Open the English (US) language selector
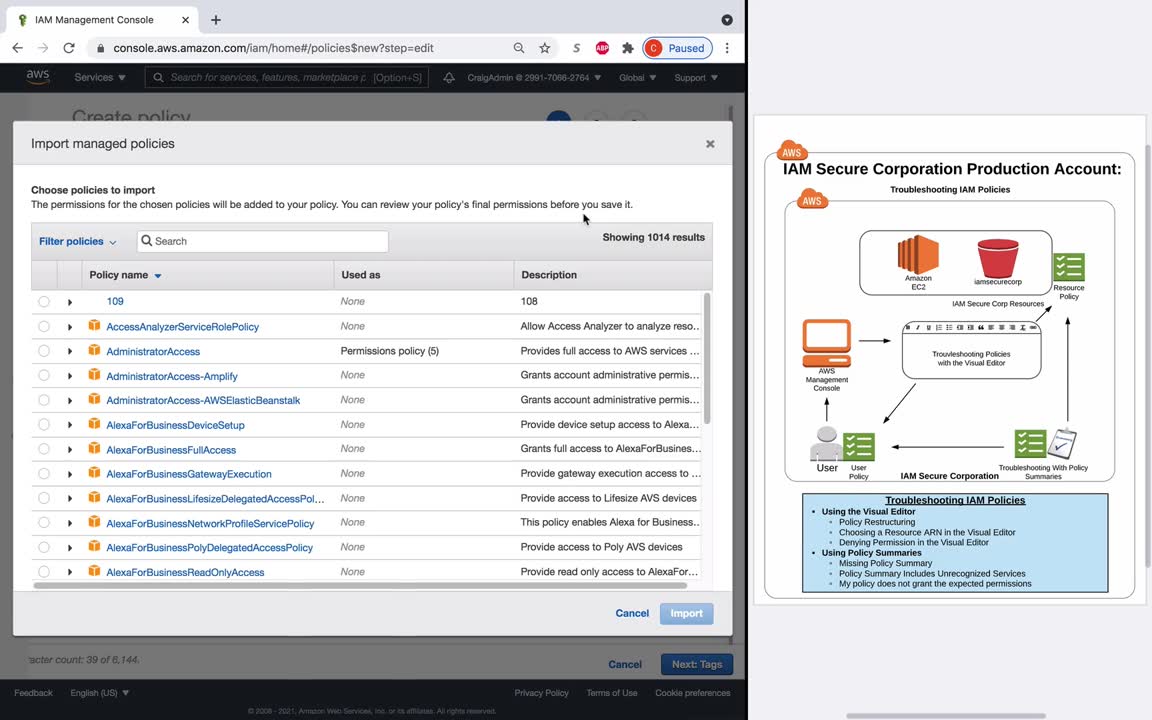Screen dimensions: 1152x720 tap(99, 693)
